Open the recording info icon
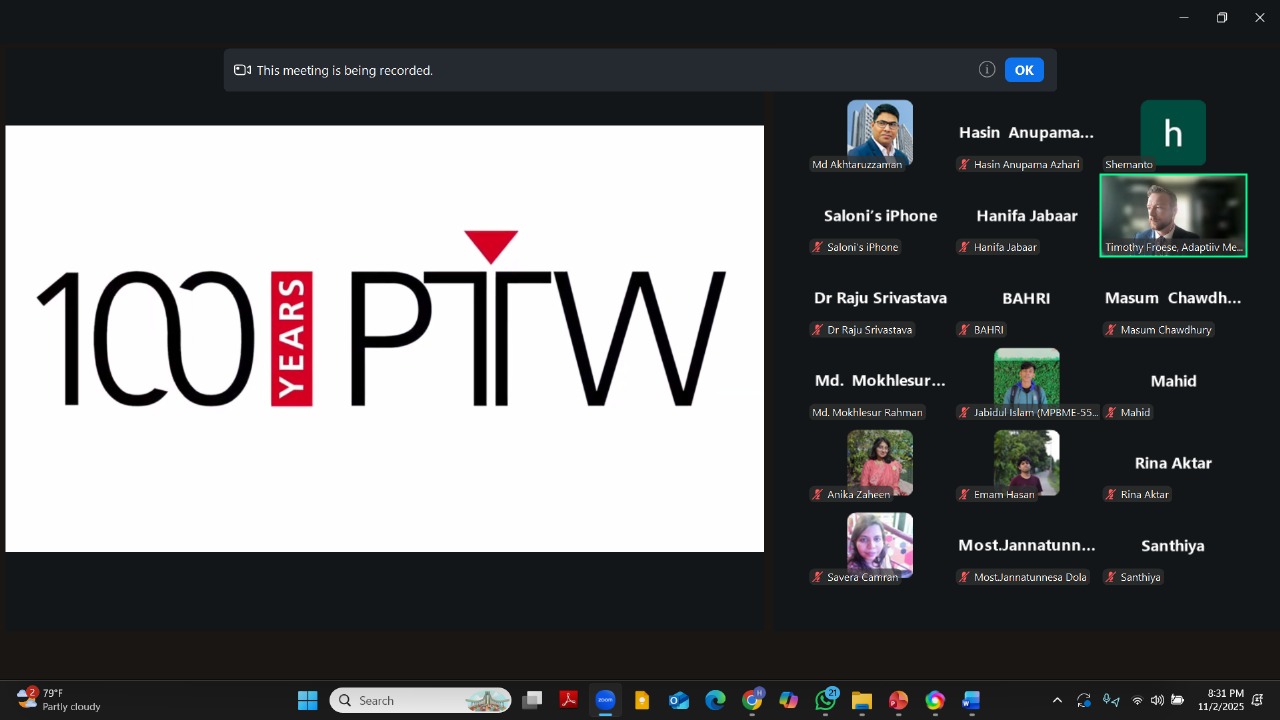The height and width of the screenshot is (720, 1280). [987, 70]
